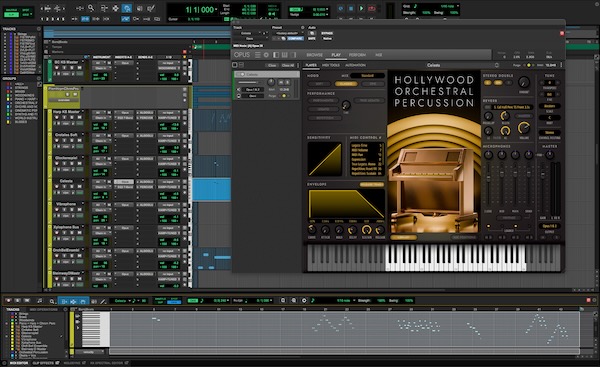600x367 pixels.
Task: Open the Opus hamburger menu icon
Action: click(x=258, y=55)
